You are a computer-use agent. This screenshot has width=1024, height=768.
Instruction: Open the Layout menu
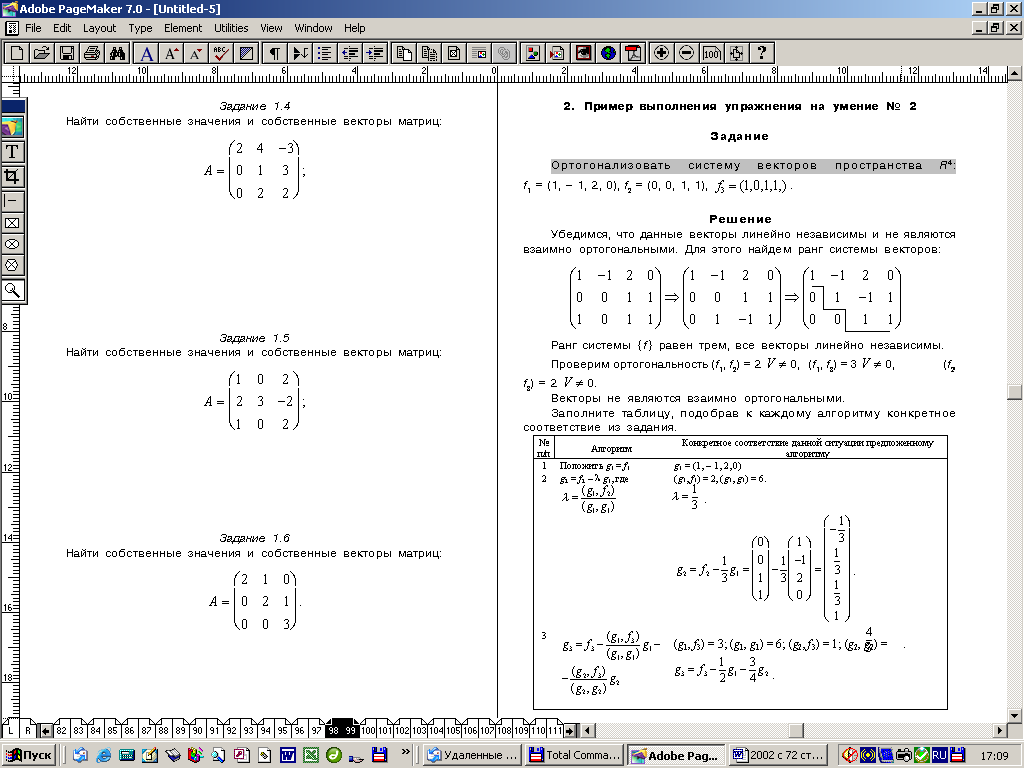99,28
